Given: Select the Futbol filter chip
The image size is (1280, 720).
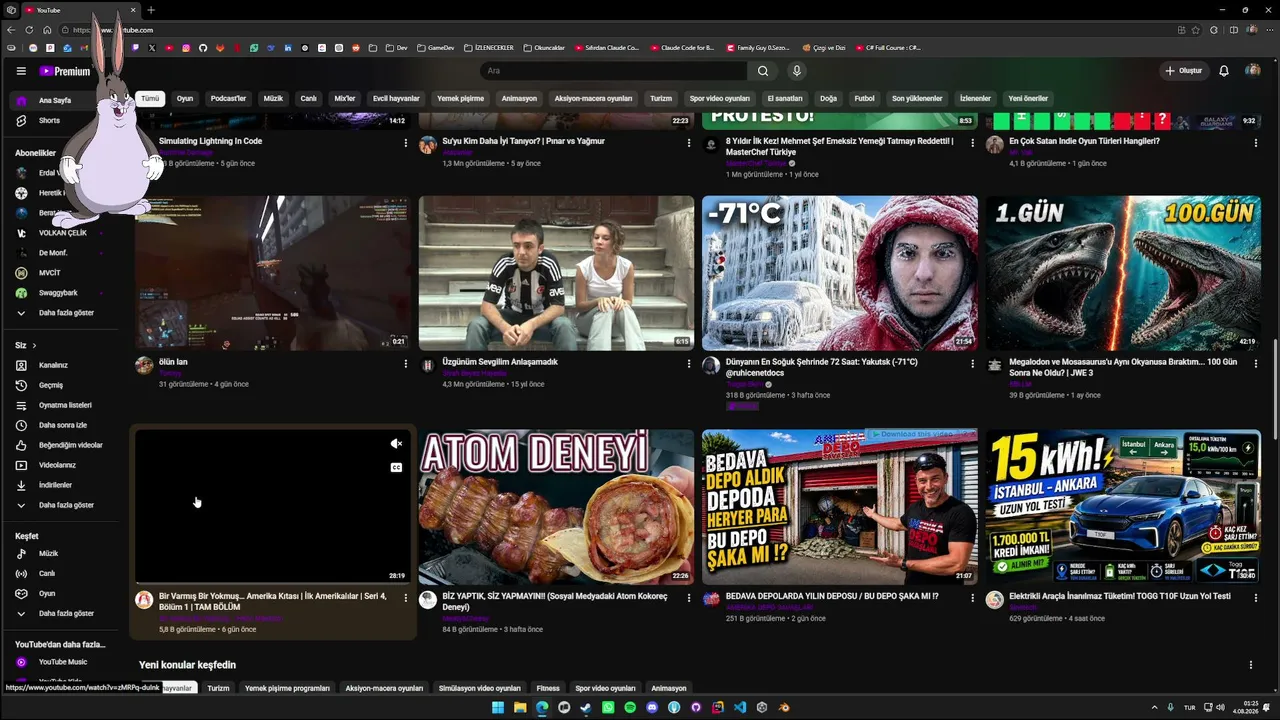Looking at the screenshot, I should 864,99.
